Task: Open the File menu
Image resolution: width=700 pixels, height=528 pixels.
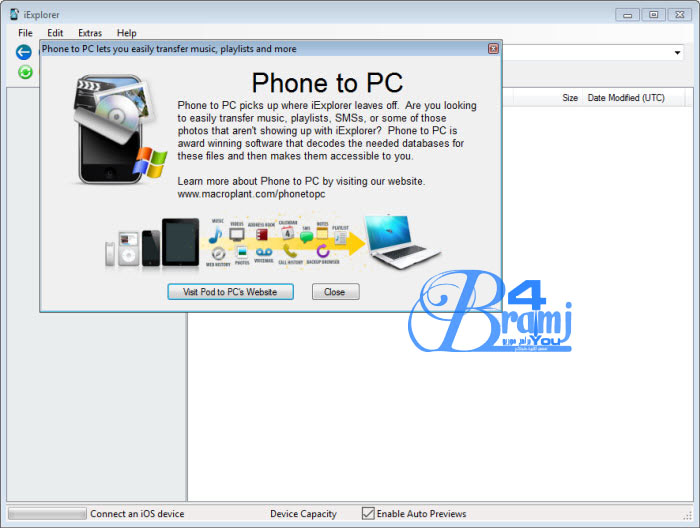Action: point(25,33)
